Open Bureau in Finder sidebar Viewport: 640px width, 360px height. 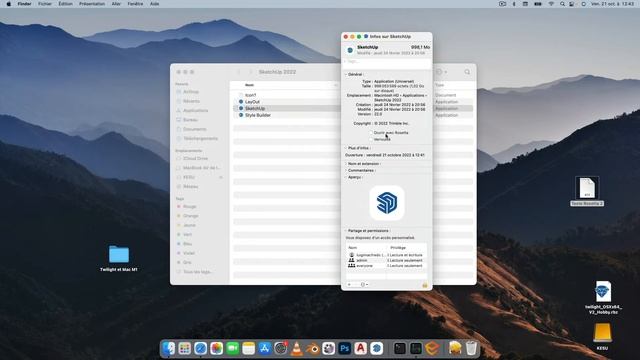(x=190, y=120)
